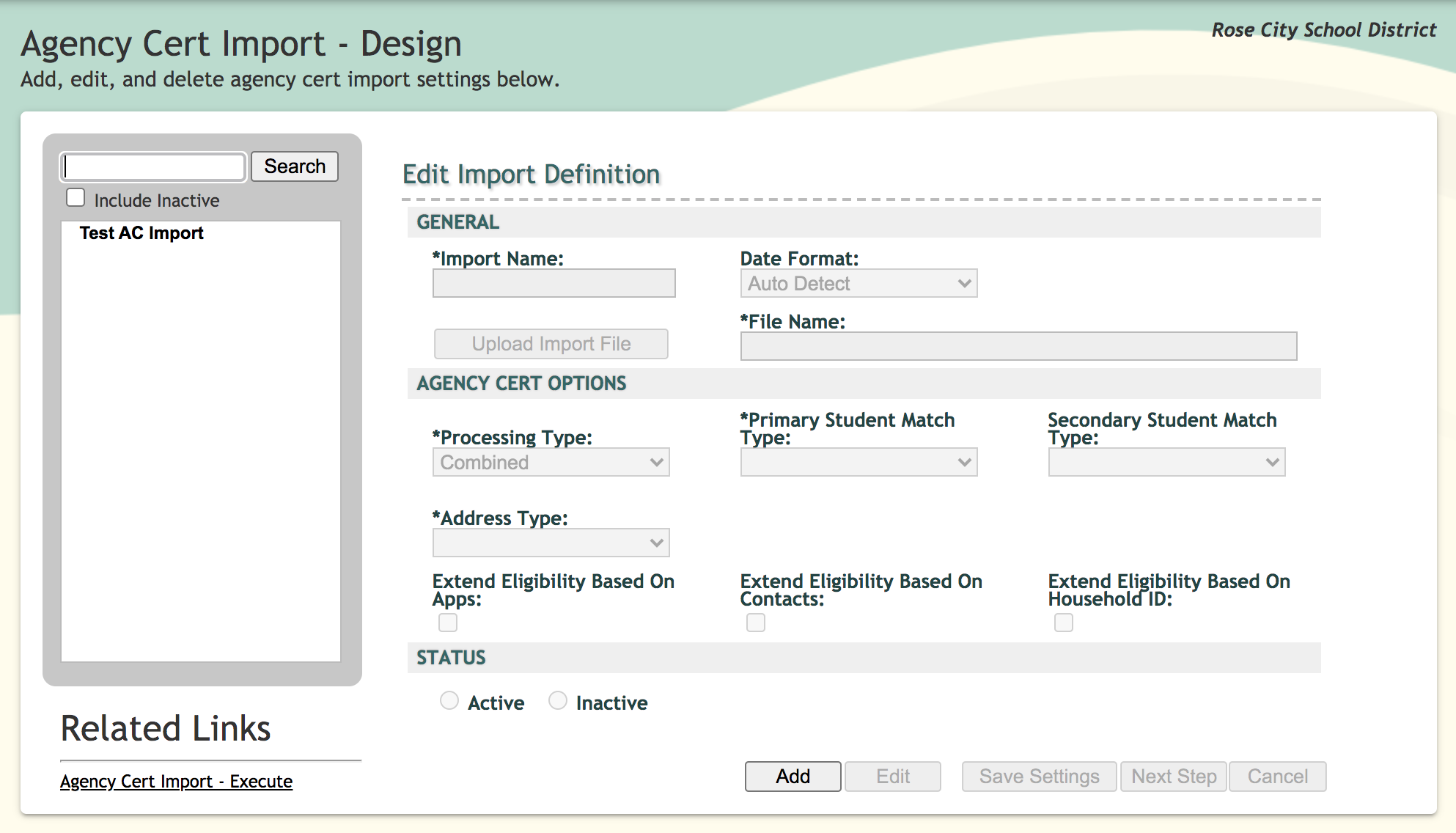
Task: Select the Active status radio button
Action: (x=449, y=701)
